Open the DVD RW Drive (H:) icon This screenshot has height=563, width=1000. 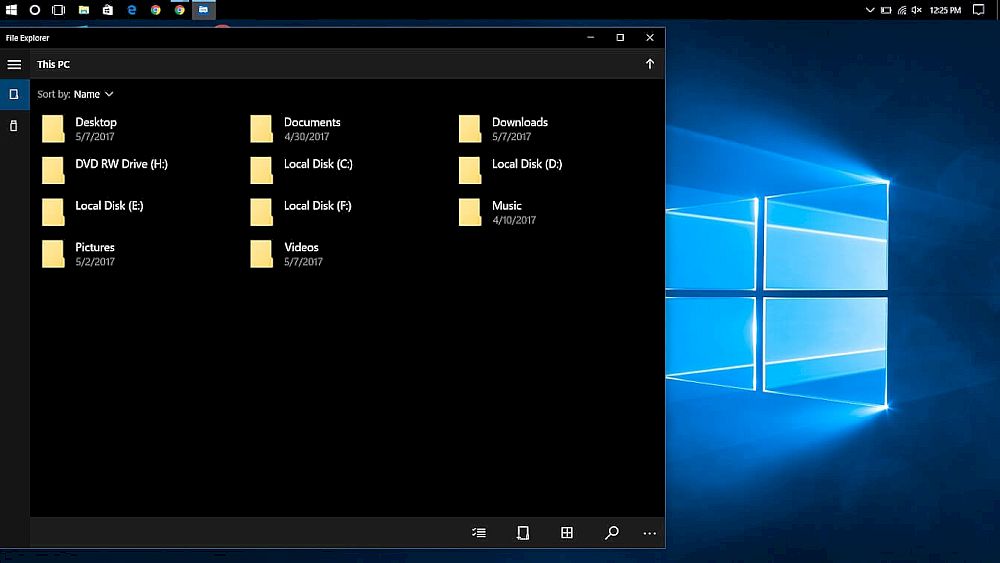click(53, 170)
